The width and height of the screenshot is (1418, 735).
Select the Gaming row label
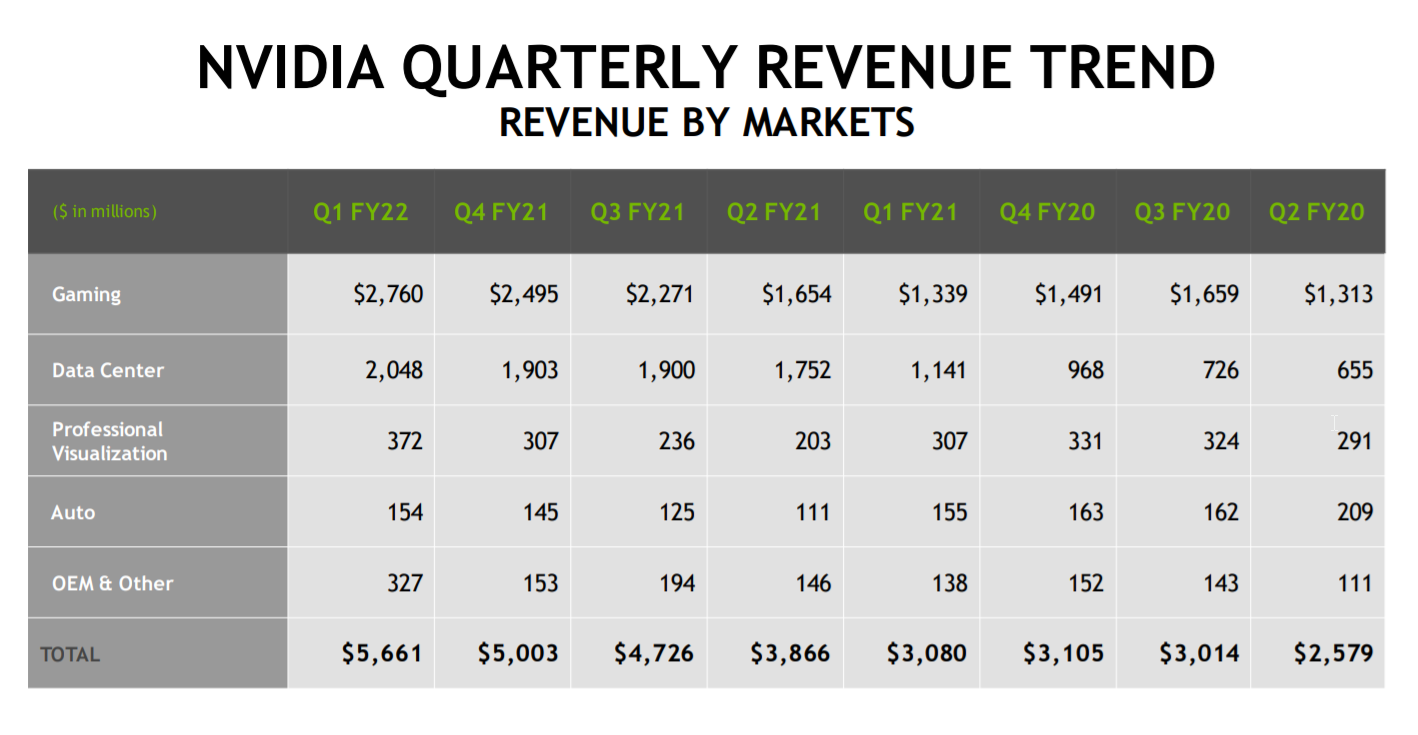87,294
